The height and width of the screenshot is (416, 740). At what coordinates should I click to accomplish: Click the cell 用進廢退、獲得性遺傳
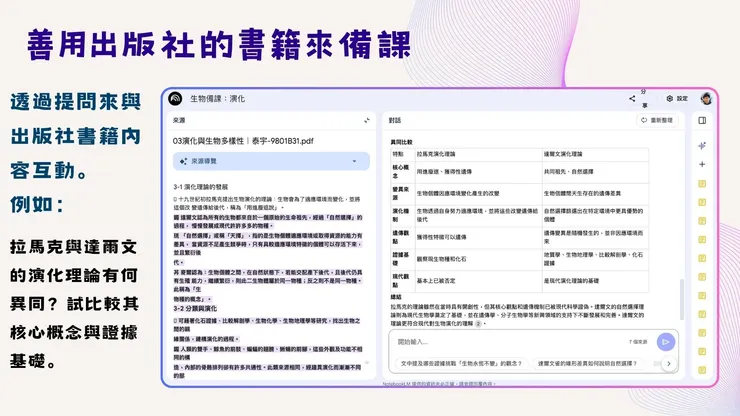click(x=444, y=172)
